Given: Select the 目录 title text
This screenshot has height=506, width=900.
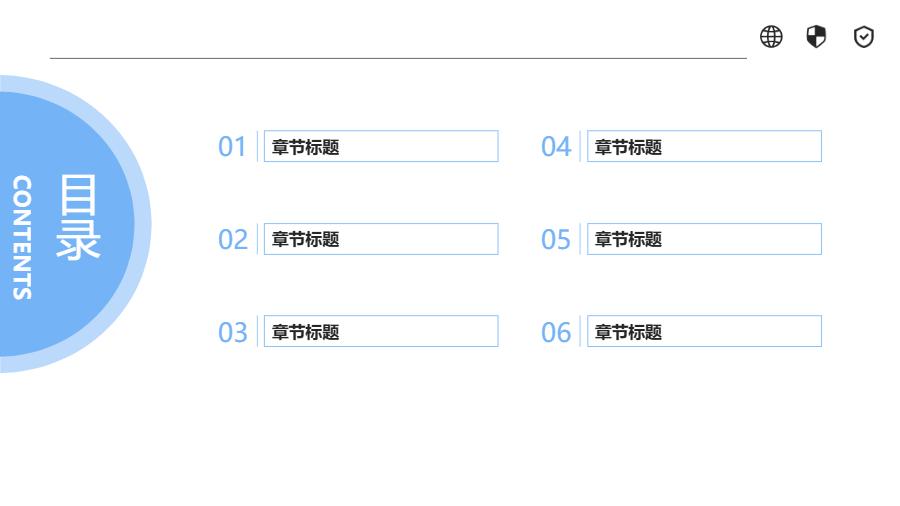Looking at the screenshot, I should pos(79,217).
